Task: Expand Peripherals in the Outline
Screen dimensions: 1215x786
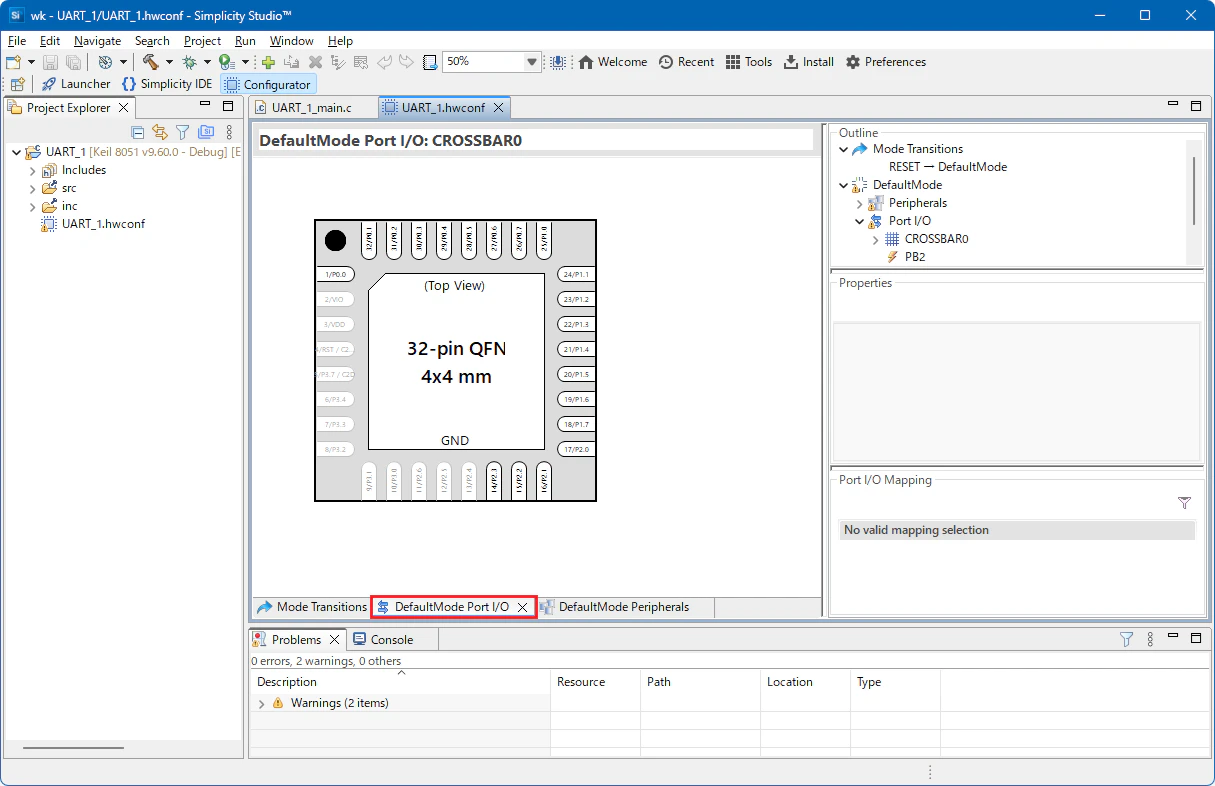Action: click(x=860, y=203)
